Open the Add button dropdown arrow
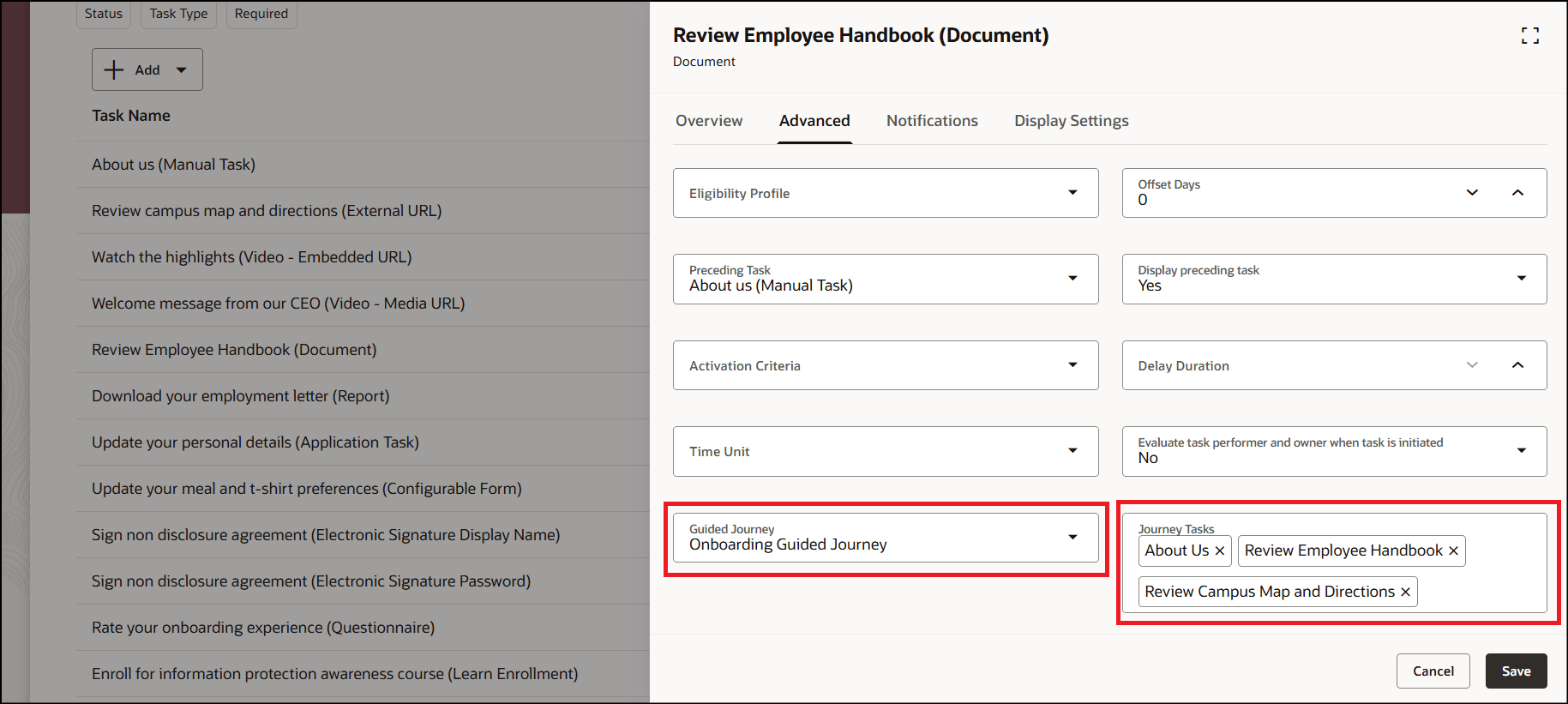Screen dimensions: 1568x704 [181, 70]
